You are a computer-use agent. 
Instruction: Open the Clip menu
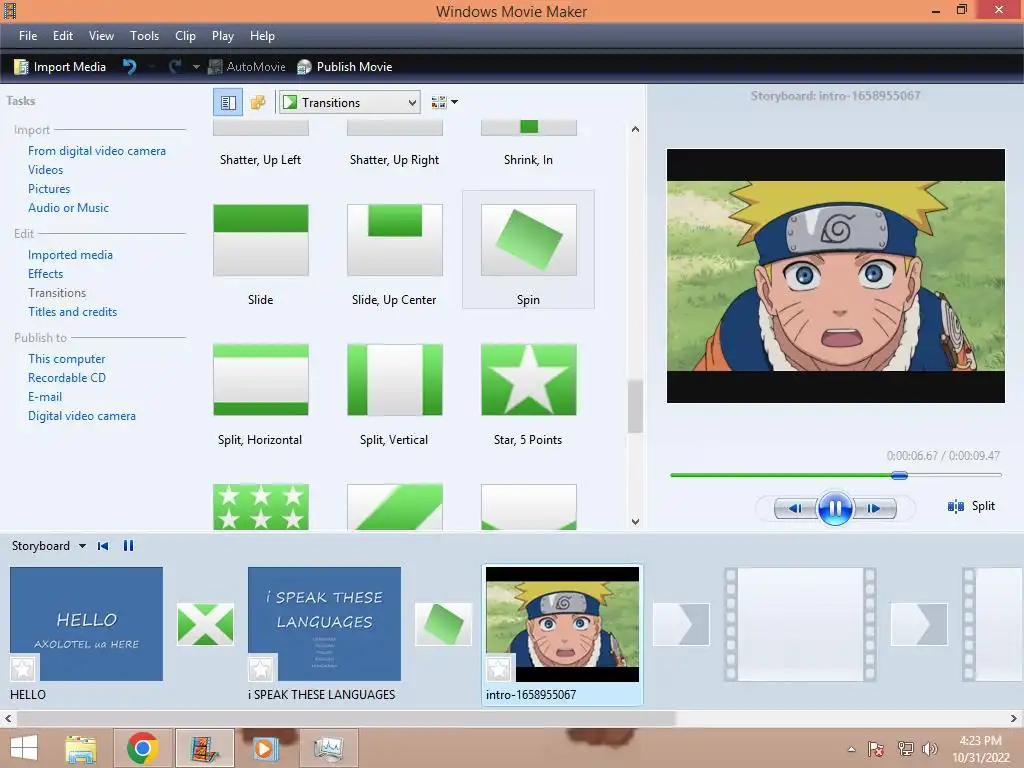185,36
